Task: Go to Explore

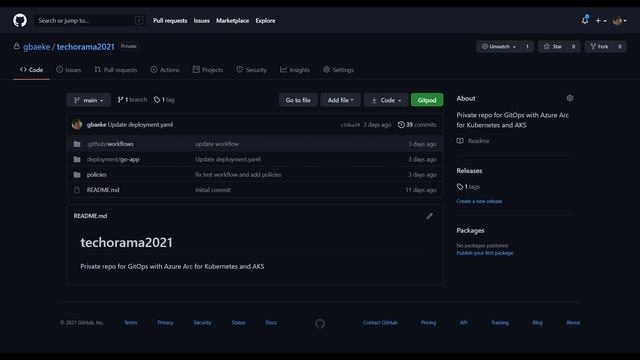Action: tap(265, 20)
